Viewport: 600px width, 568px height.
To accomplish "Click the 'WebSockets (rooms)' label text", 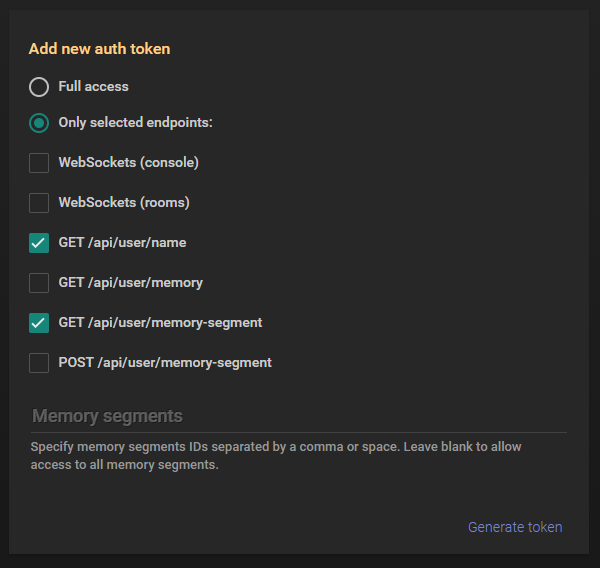I will click(x=123, y=202).
